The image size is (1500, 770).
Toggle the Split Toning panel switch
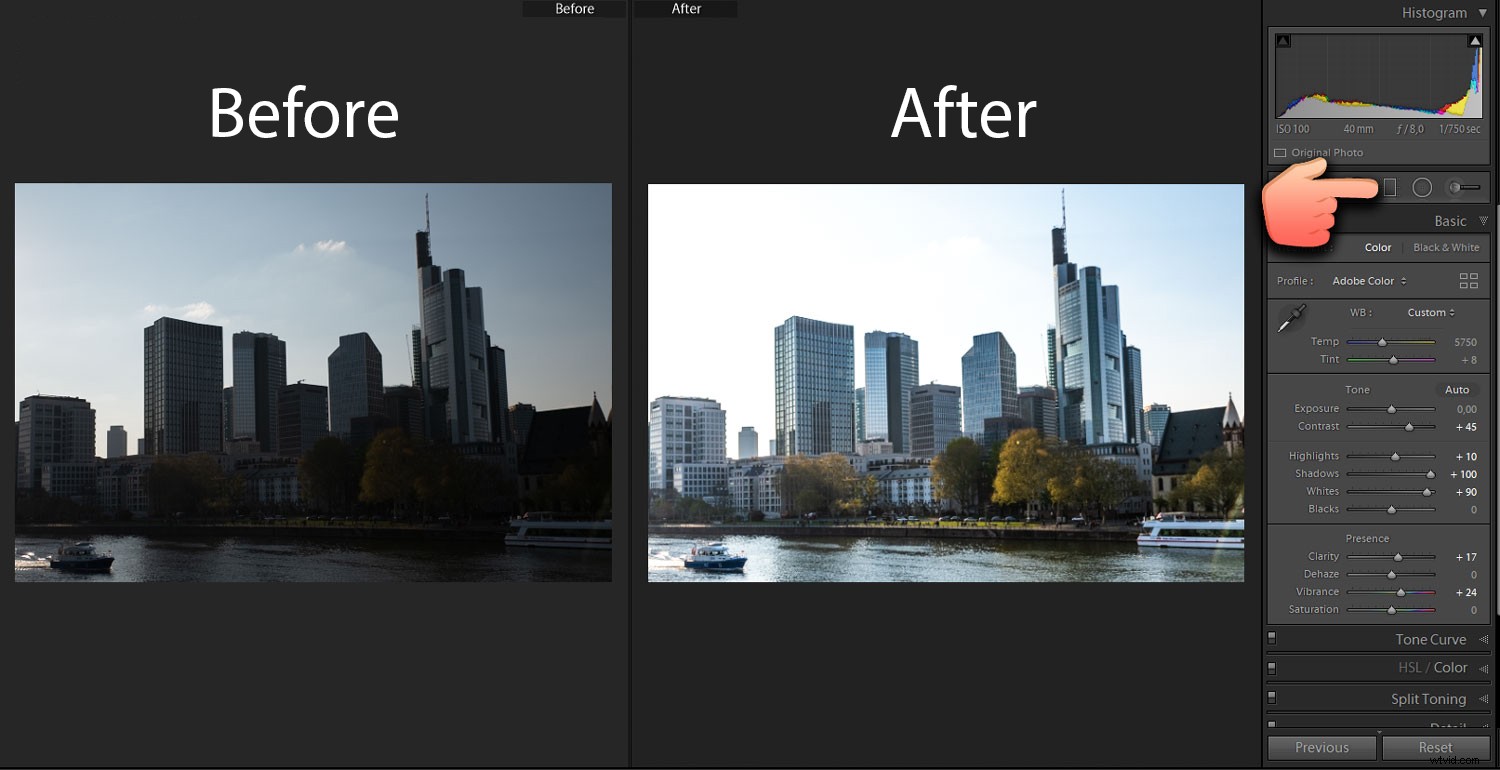point(1272,697)
